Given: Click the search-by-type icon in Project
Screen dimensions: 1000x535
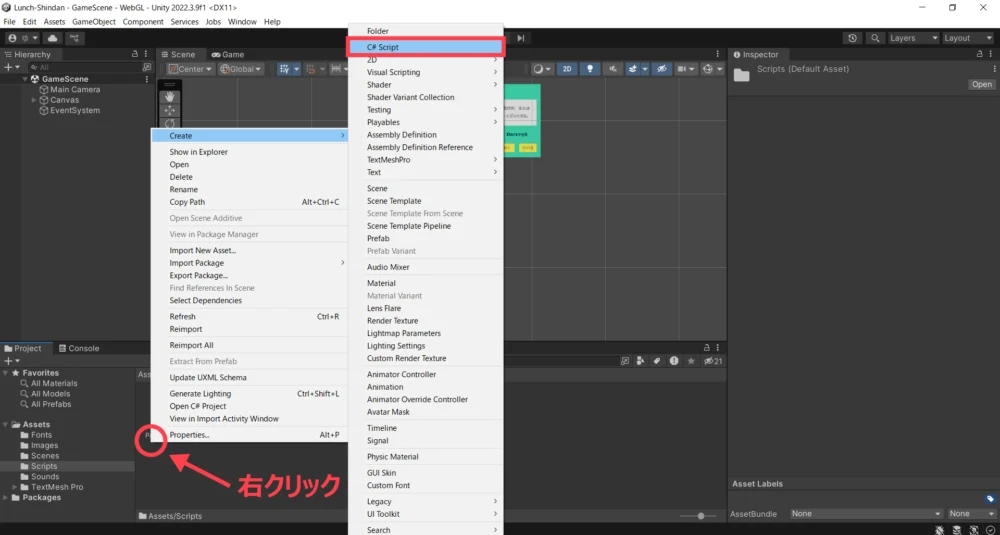Looking at the screenshot, I should 640,361.
